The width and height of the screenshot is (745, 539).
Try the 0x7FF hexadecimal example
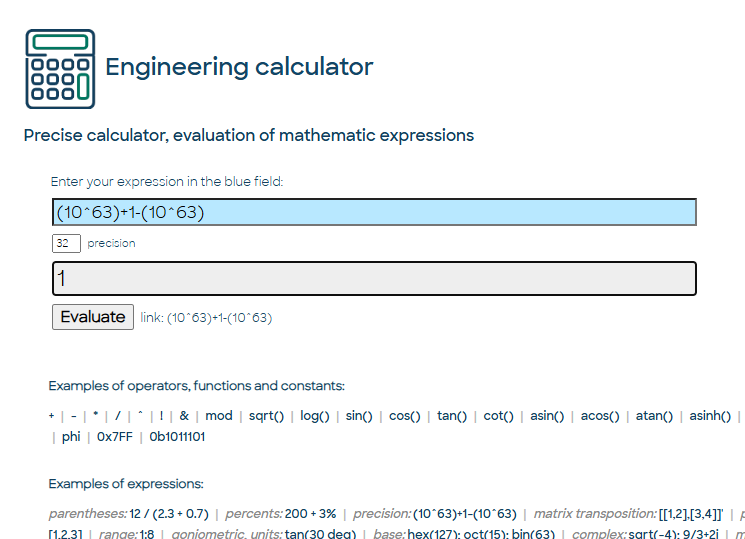pyautogui.click(x=118, y=437)
